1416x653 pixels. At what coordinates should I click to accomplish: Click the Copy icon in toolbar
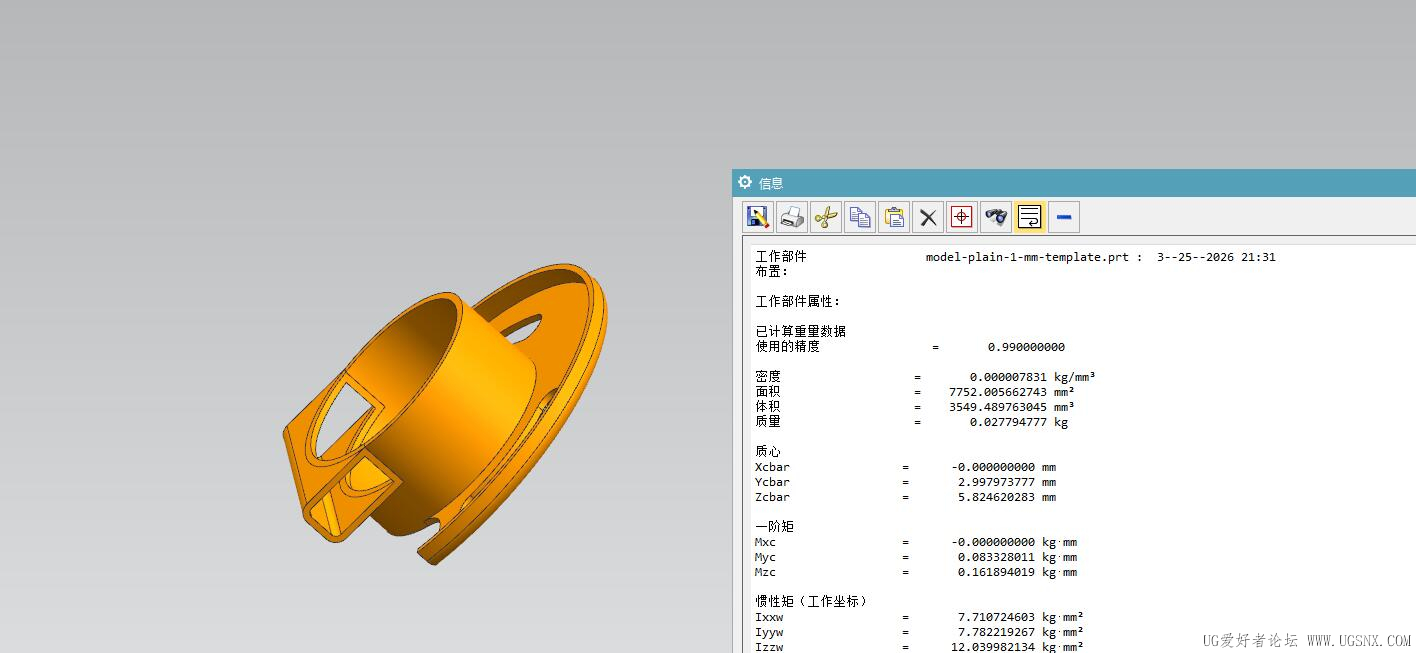860,216
